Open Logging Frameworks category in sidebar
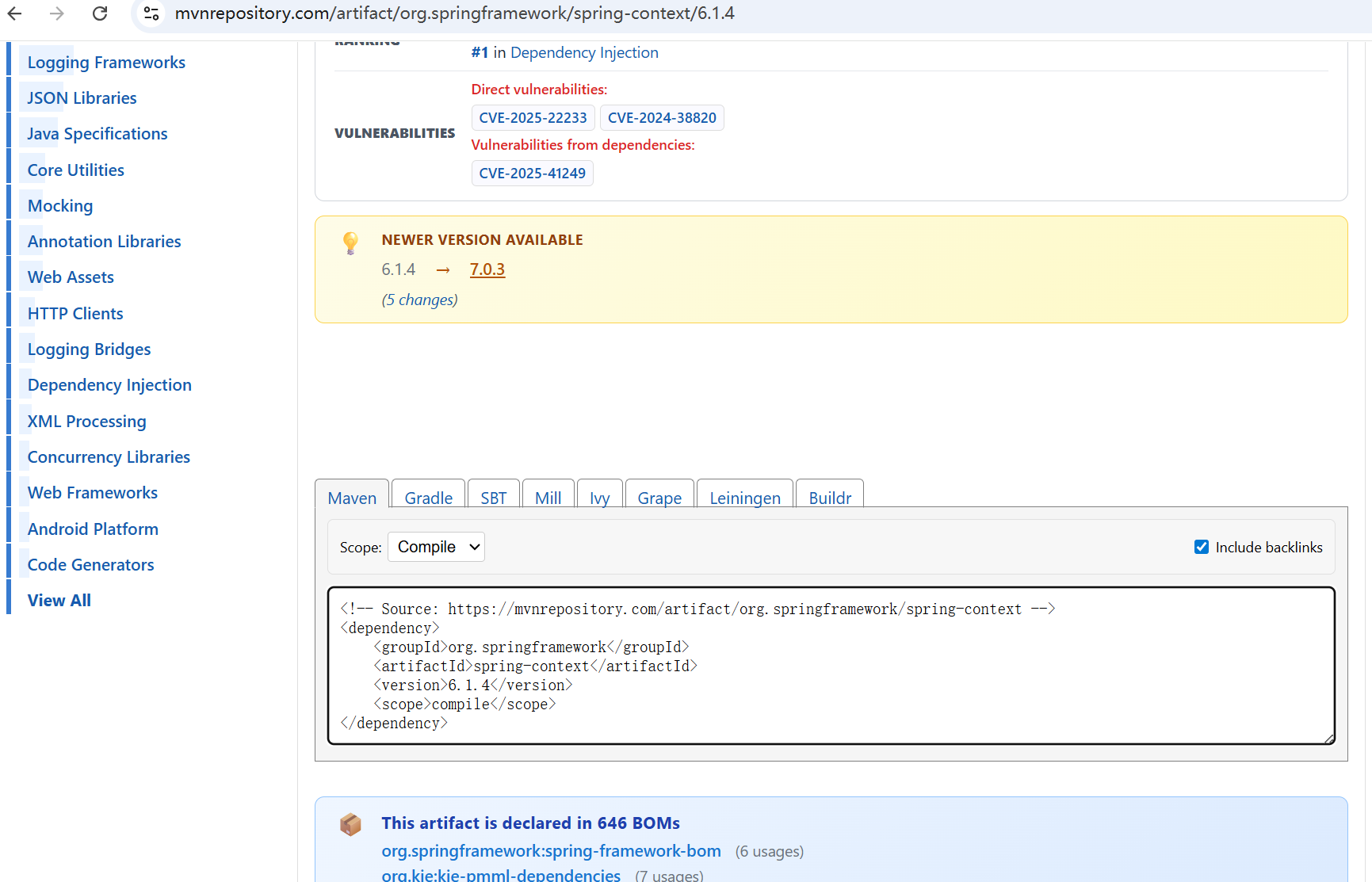The height and width of the screenshot is (882, 1372). (x=106, y=63)
